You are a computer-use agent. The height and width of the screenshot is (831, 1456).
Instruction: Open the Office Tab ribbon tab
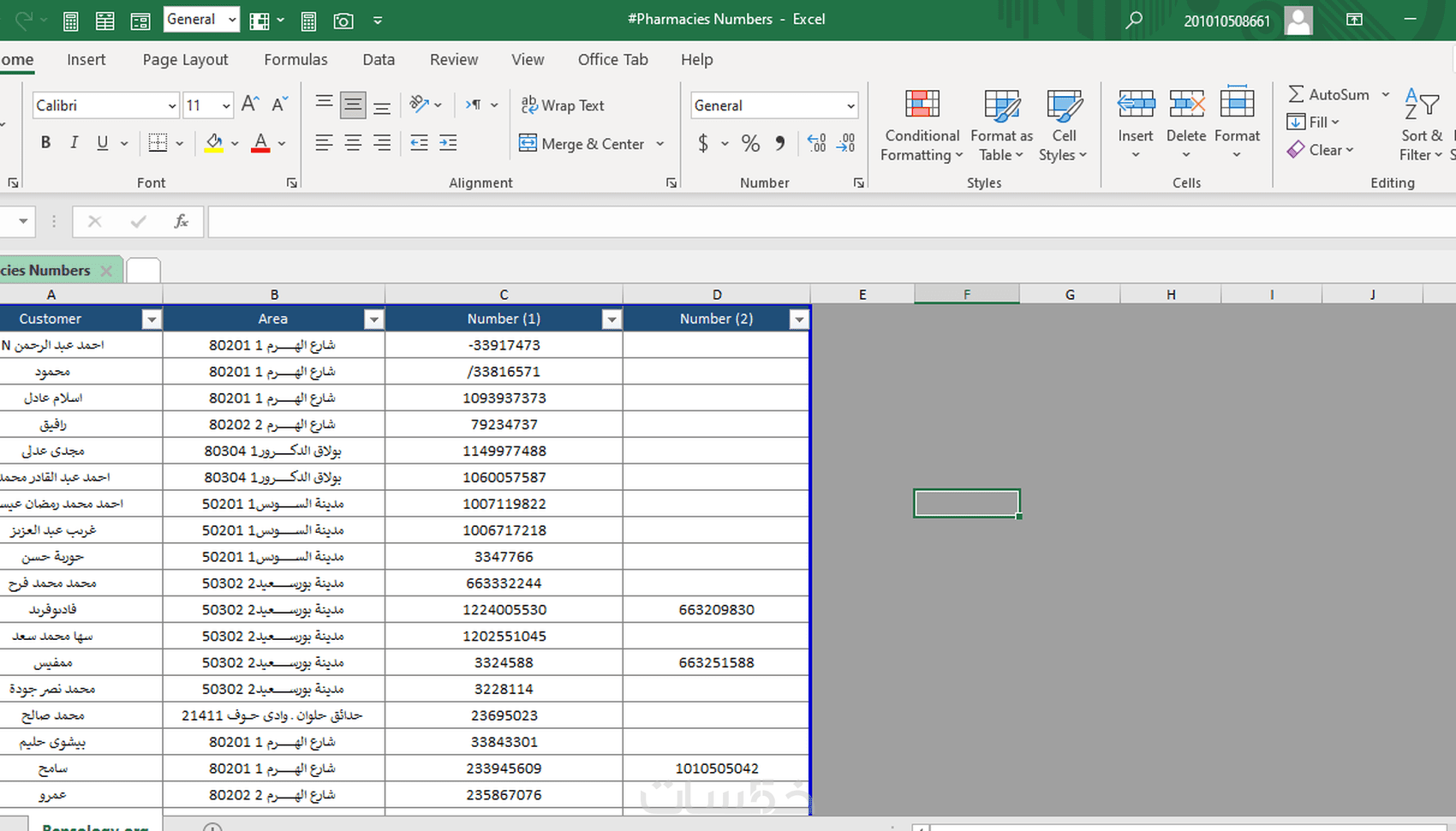(613, 59)
